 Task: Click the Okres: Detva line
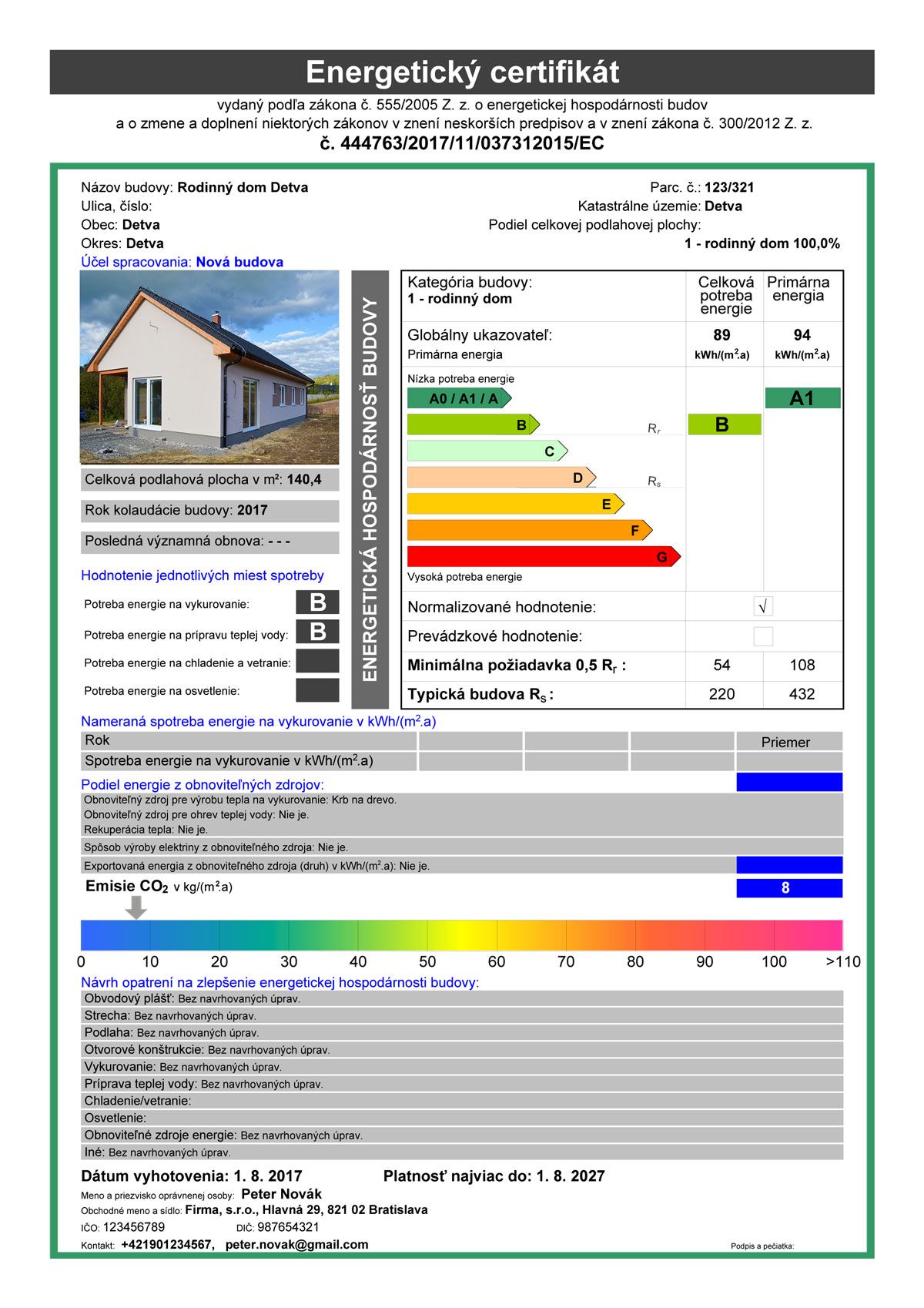(x=122, y=243)
